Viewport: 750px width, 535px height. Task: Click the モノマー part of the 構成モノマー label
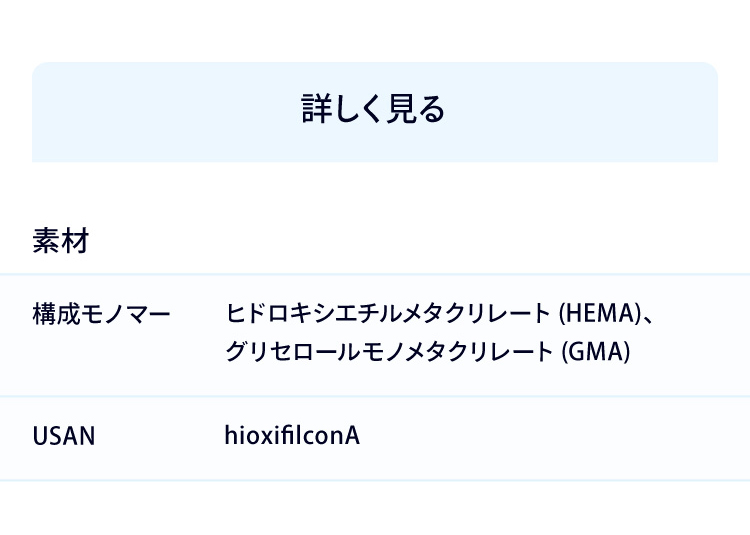(x=126, y=314)
